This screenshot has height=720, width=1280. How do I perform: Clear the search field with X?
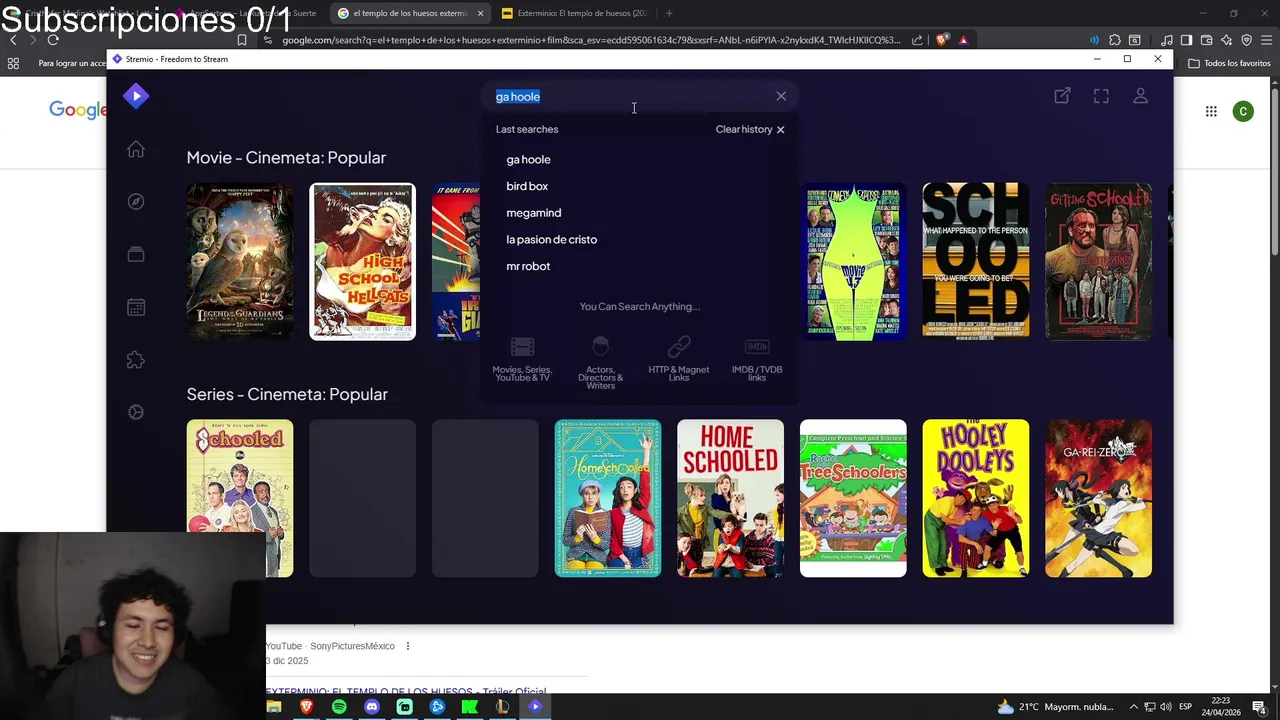coord(781,96)
